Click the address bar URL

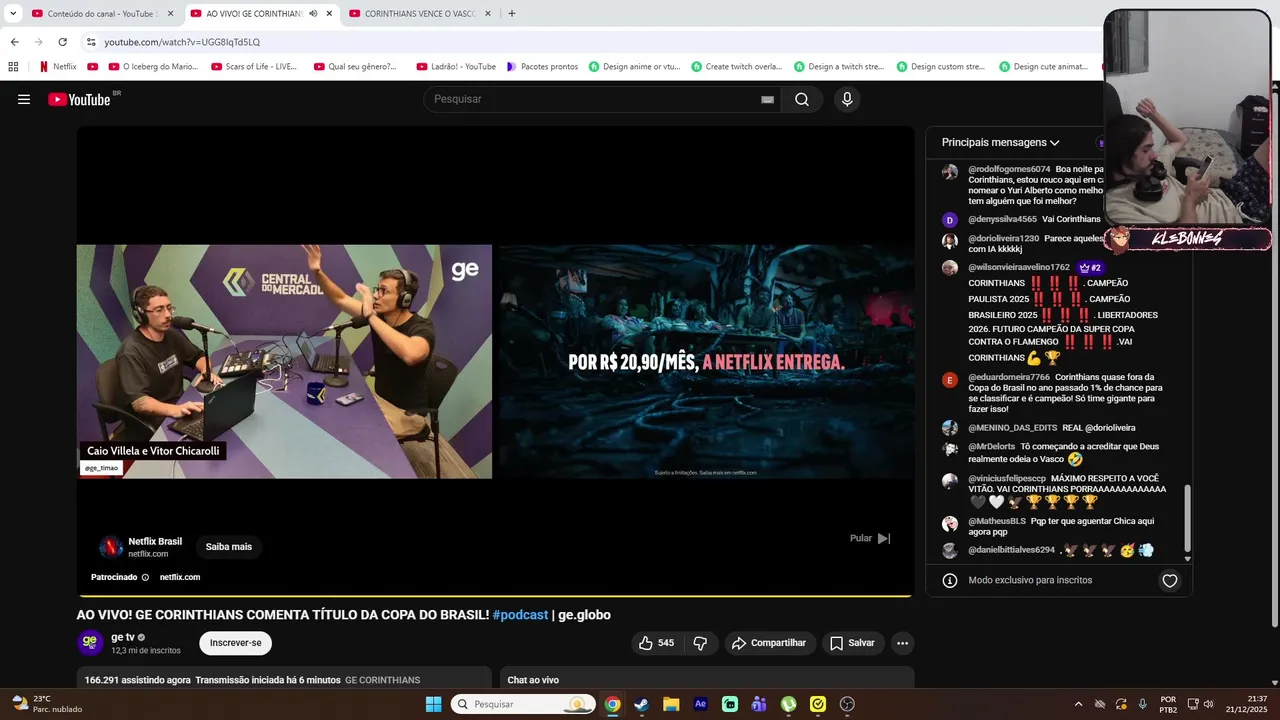tap(182, 42)
